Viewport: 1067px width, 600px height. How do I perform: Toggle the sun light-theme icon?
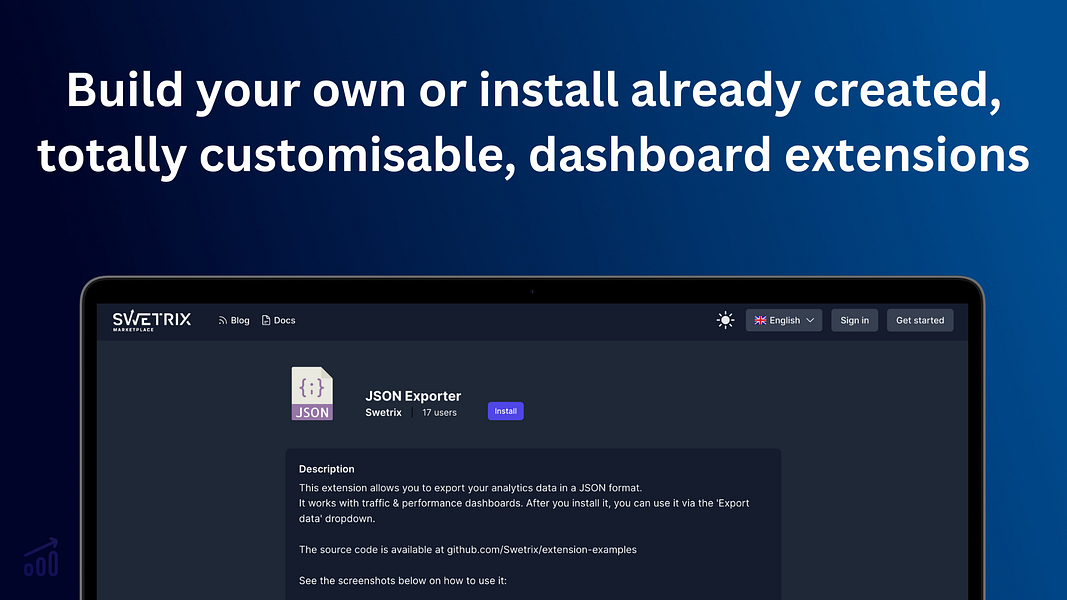(725, 320)
